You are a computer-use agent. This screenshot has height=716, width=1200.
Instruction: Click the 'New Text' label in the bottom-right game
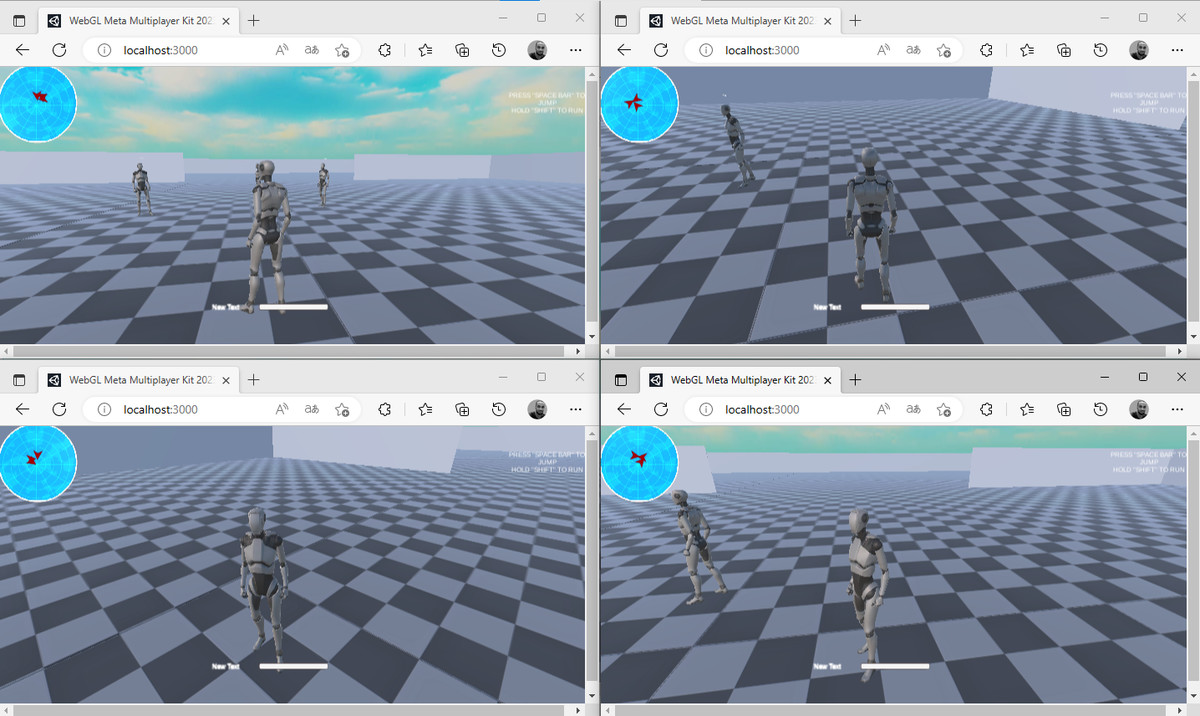(x=827, y=666)
